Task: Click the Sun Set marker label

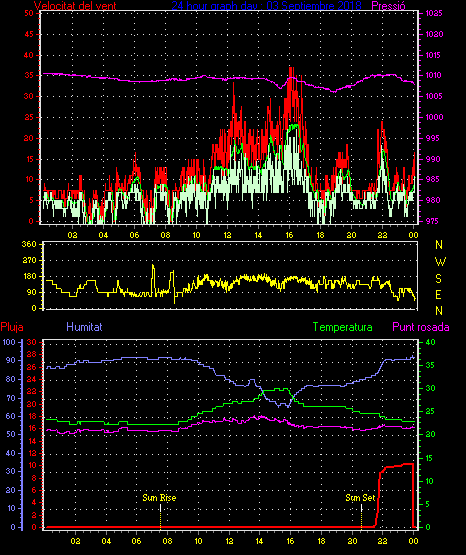Action: (360, 498)
